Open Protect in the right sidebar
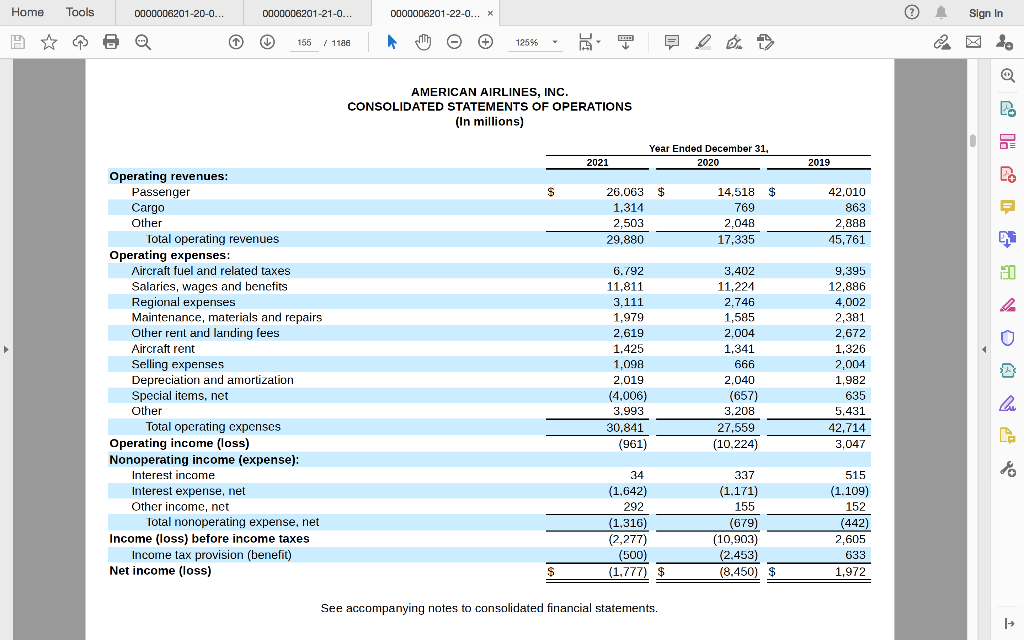This screenshot has width=1024, height=640. (x=1007, y=336)
